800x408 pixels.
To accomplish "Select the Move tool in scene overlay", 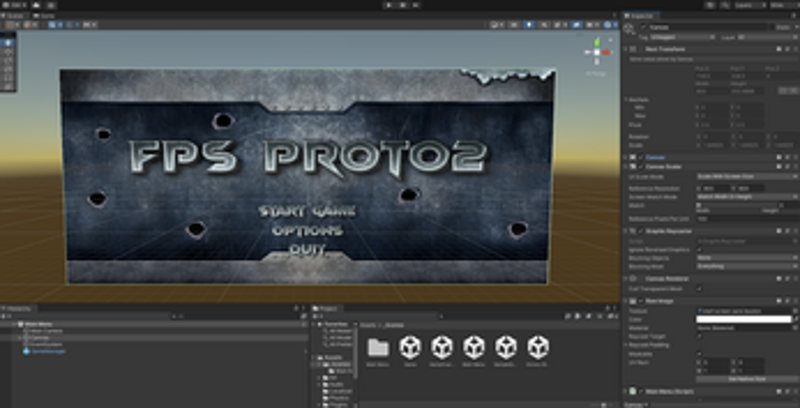I will pyautogui.click(x=8, y=52).
